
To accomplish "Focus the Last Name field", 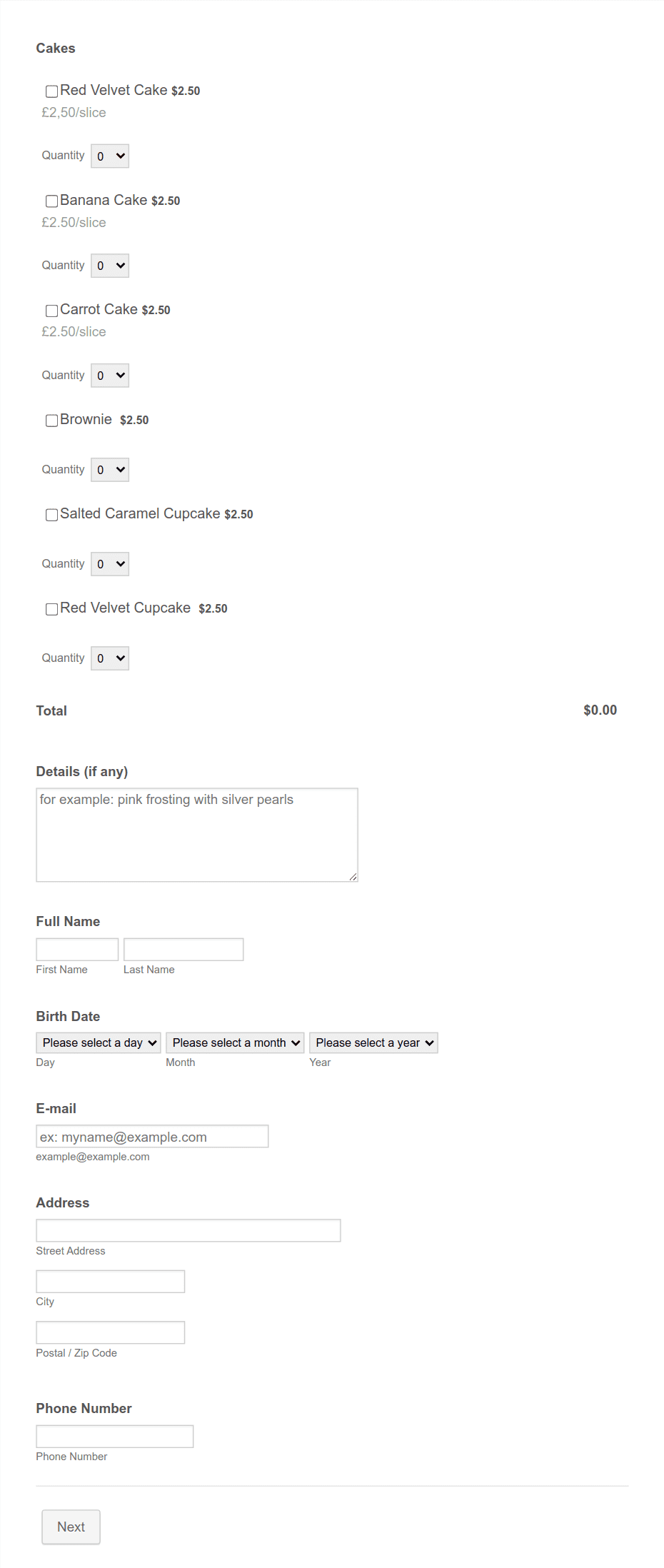I will point(183,950).
